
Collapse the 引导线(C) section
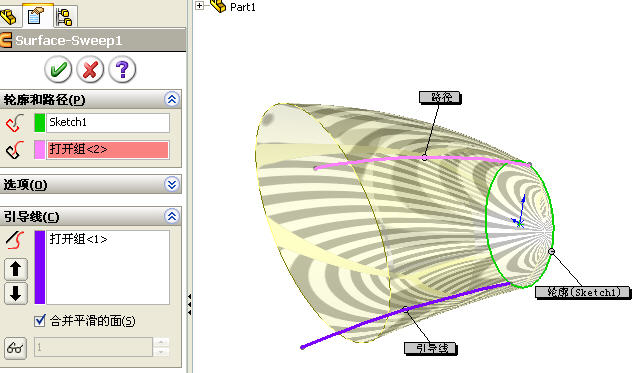click(172, 216)
